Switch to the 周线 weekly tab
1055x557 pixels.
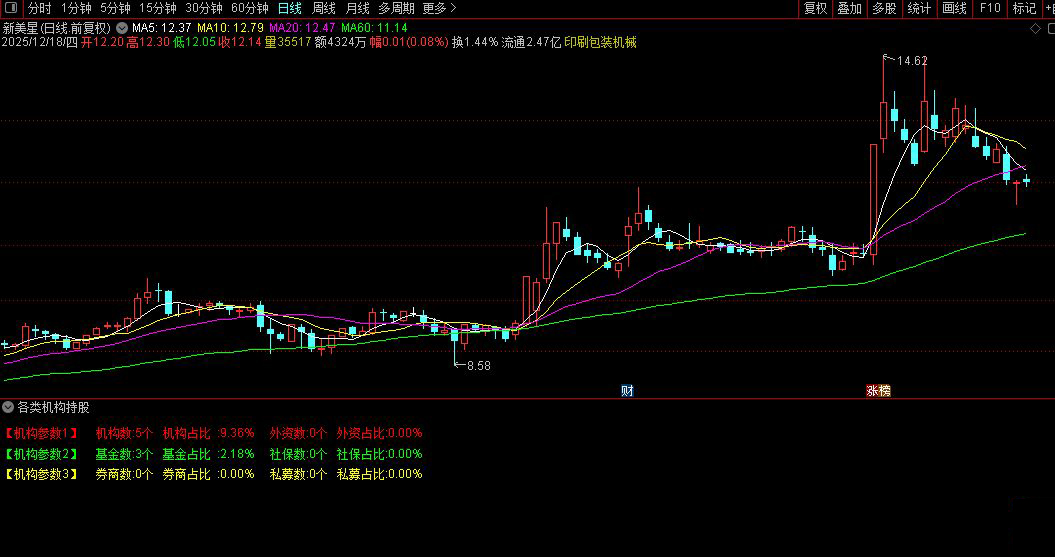point(324,8)
